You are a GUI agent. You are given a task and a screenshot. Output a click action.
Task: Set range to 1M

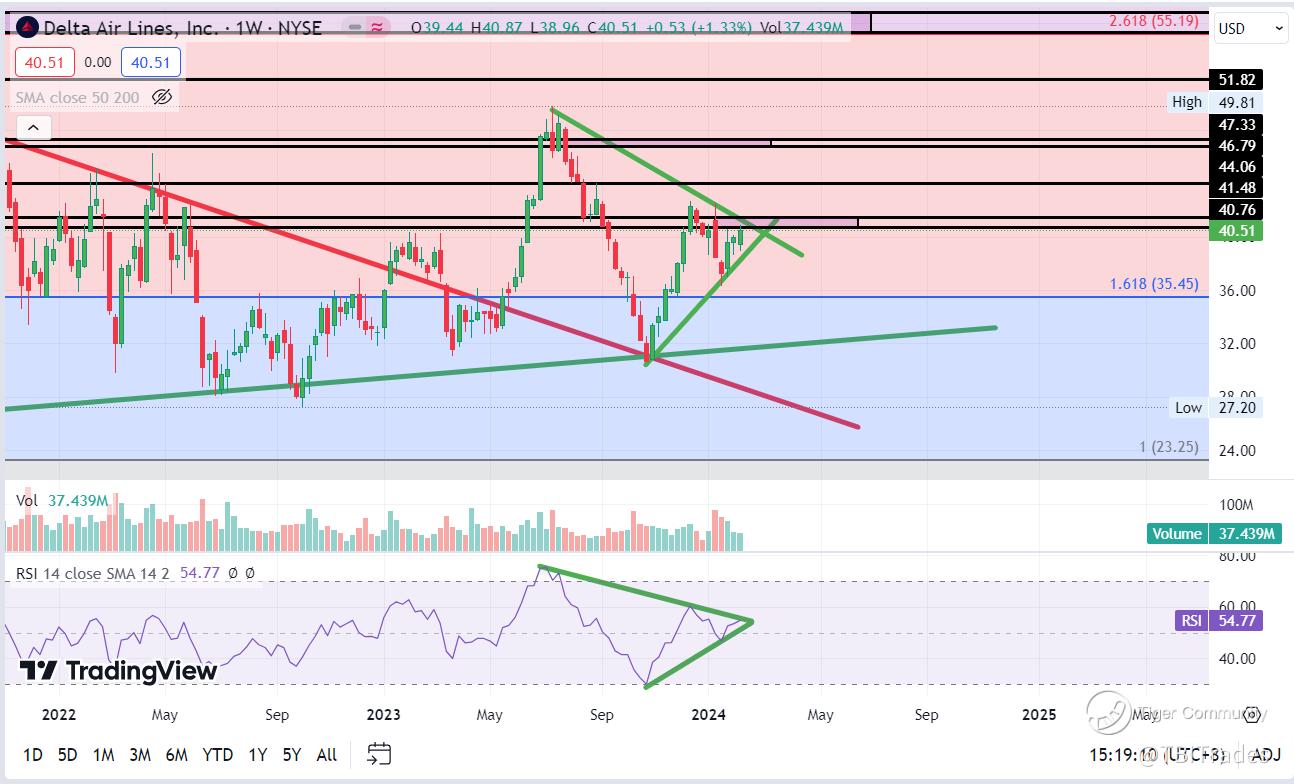pyautogui.click(x=103, y=754)
